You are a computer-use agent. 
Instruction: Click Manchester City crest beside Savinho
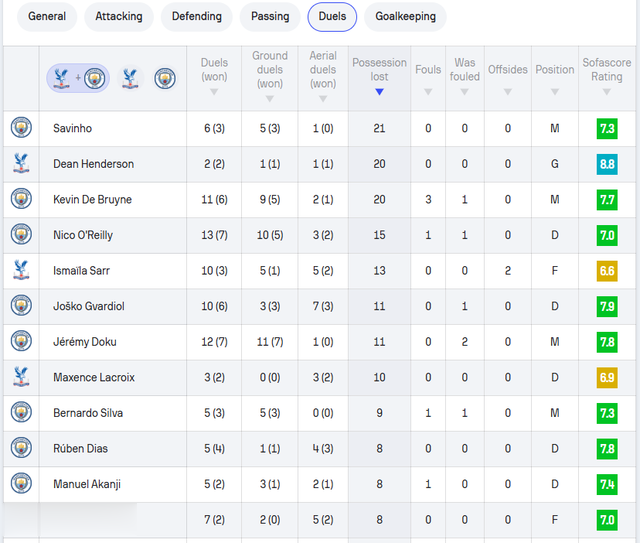(21, 127)
